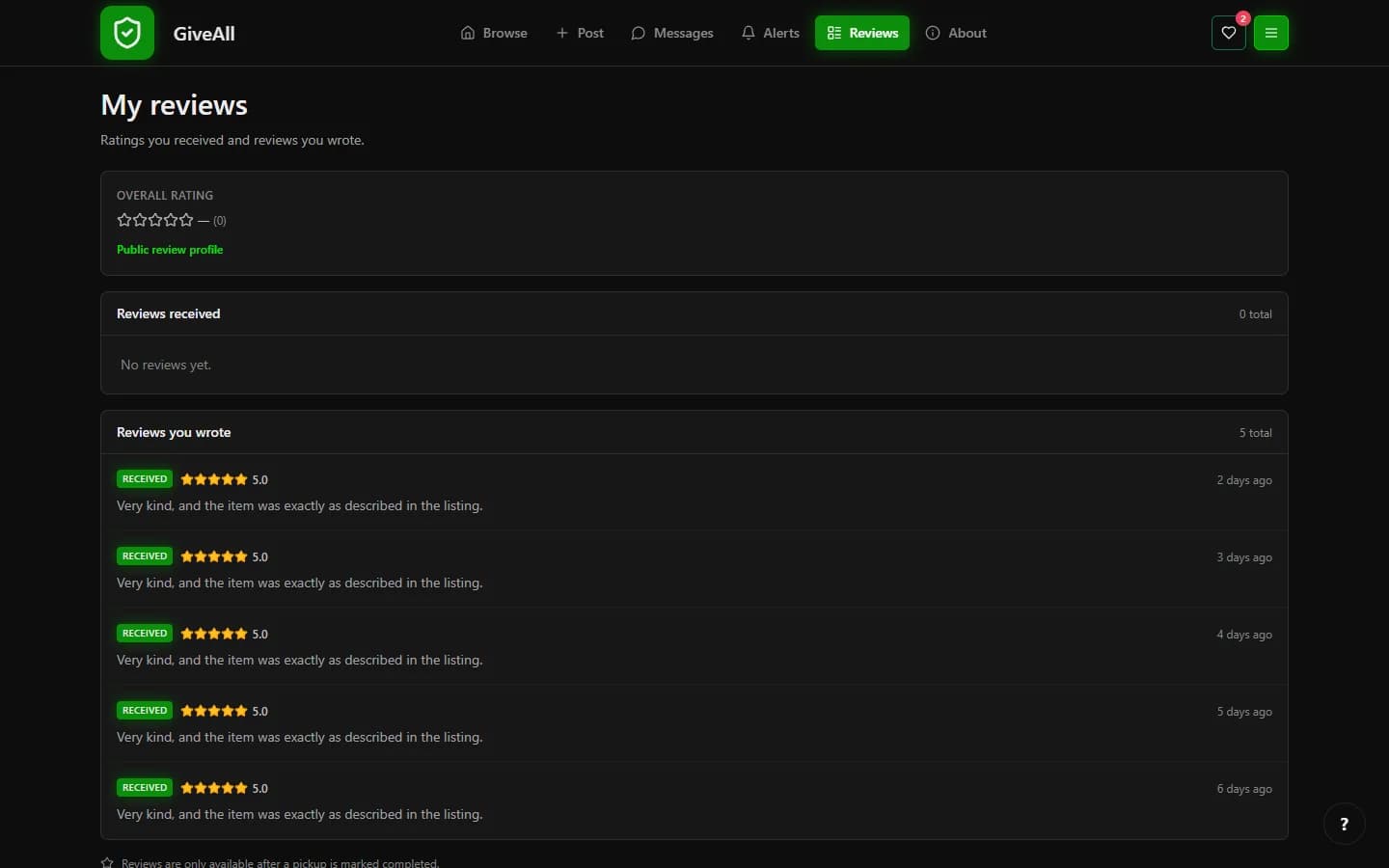Open the Alerts page
The width and height of the screenshot is (1389, 868).
click(770, 33)
